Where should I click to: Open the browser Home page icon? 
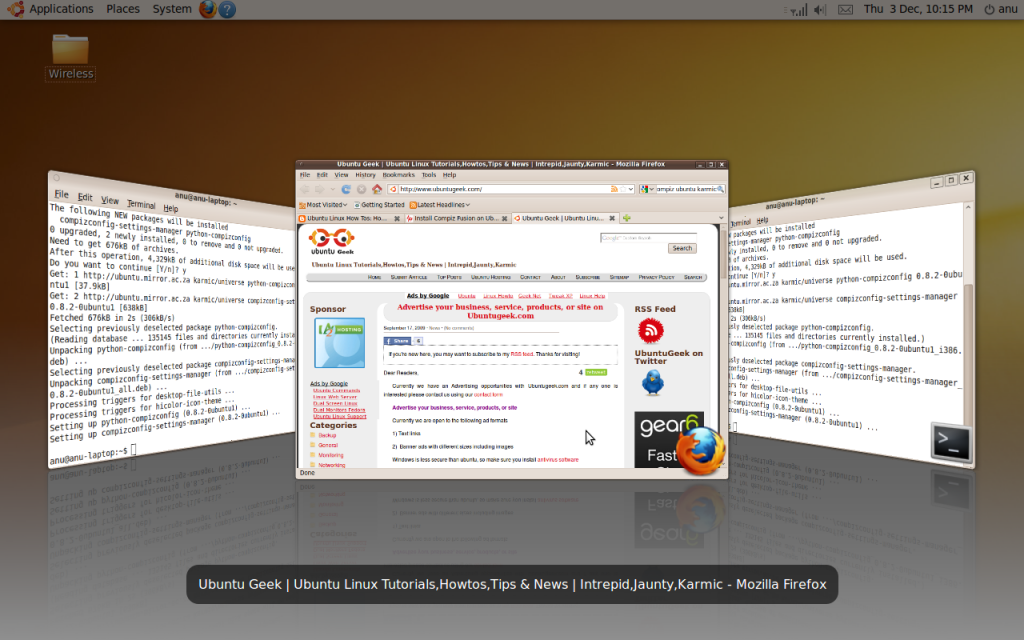coord(377,189)
